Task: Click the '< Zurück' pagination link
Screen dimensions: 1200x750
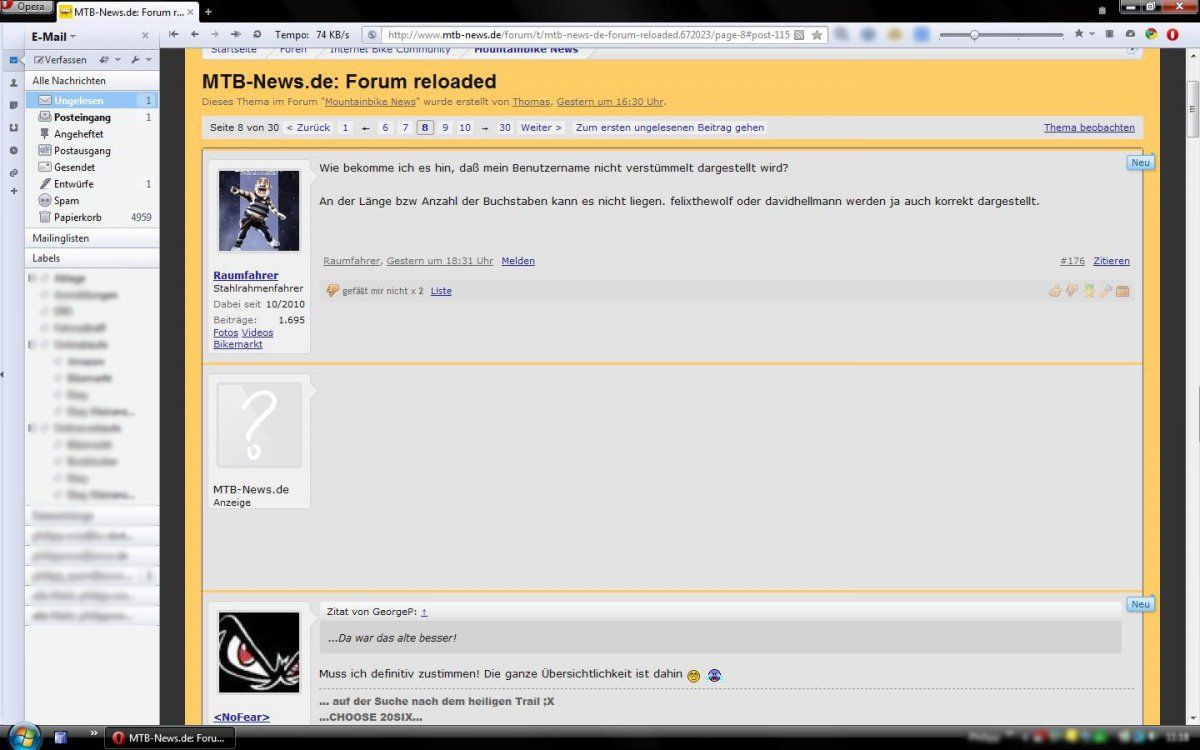Action: click(x=308, y=128)
